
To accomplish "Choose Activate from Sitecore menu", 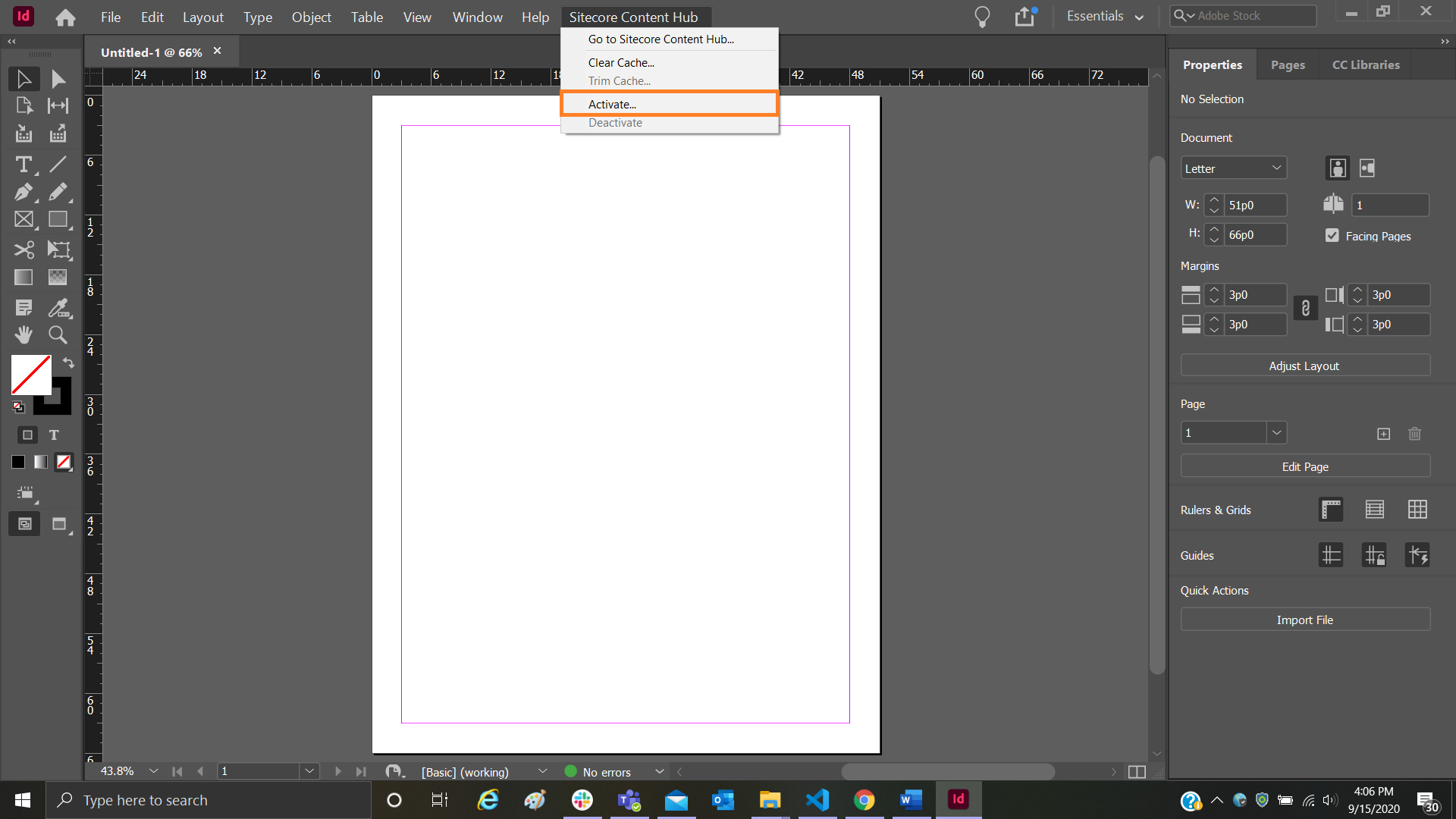I will (x=670, y=105).
